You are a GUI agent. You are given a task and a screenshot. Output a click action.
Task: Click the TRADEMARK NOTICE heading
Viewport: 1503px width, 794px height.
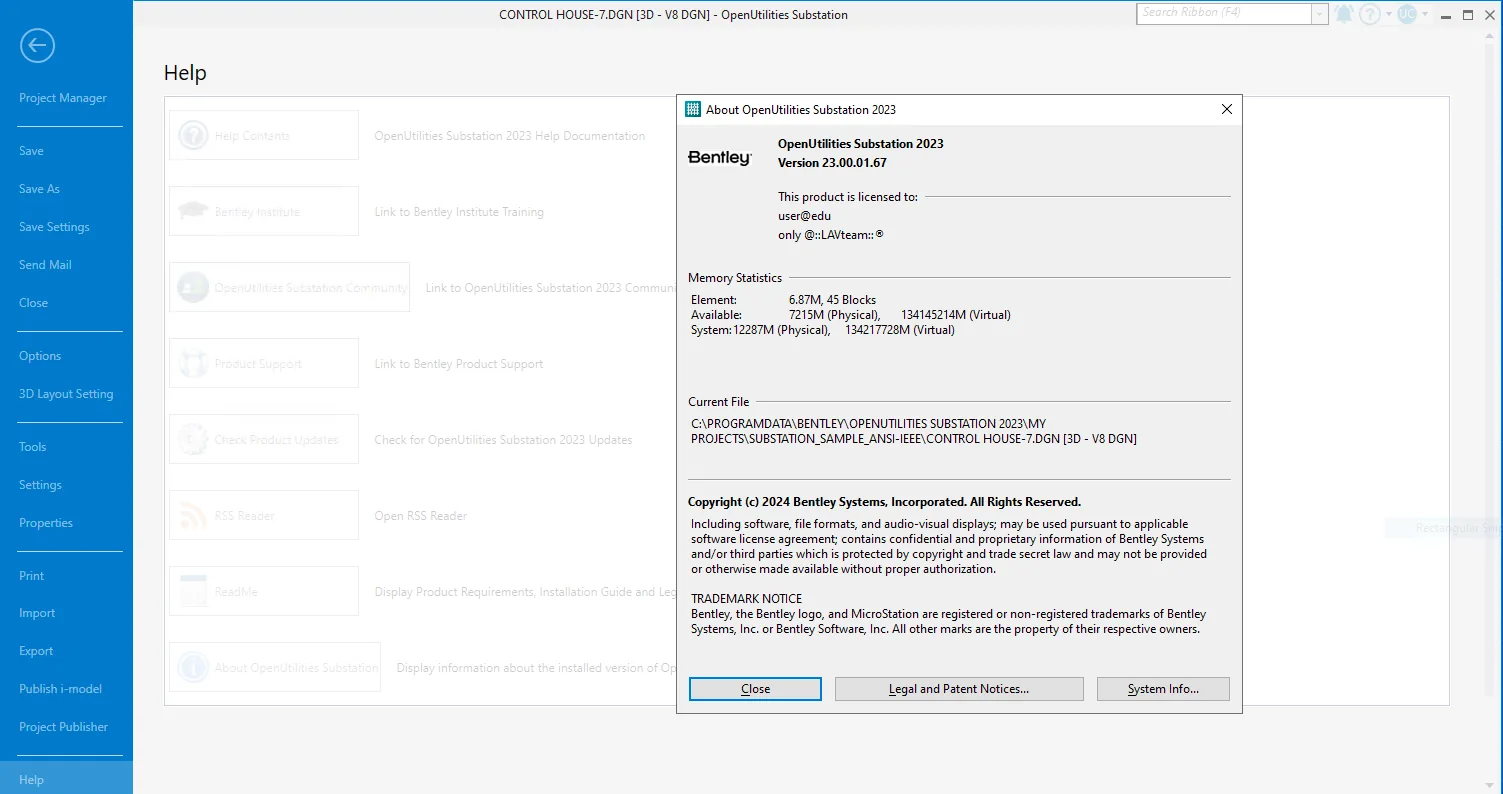[x=746, y=599]
